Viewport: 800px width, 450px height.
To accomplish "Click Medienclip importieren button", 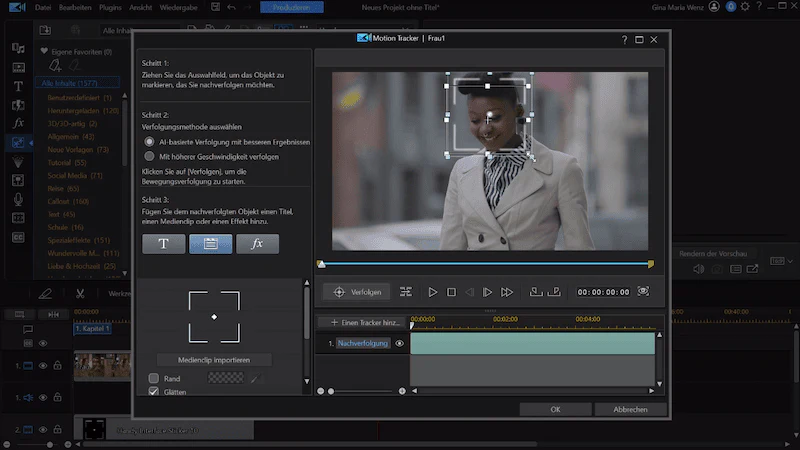I will [x=214, y=360].
